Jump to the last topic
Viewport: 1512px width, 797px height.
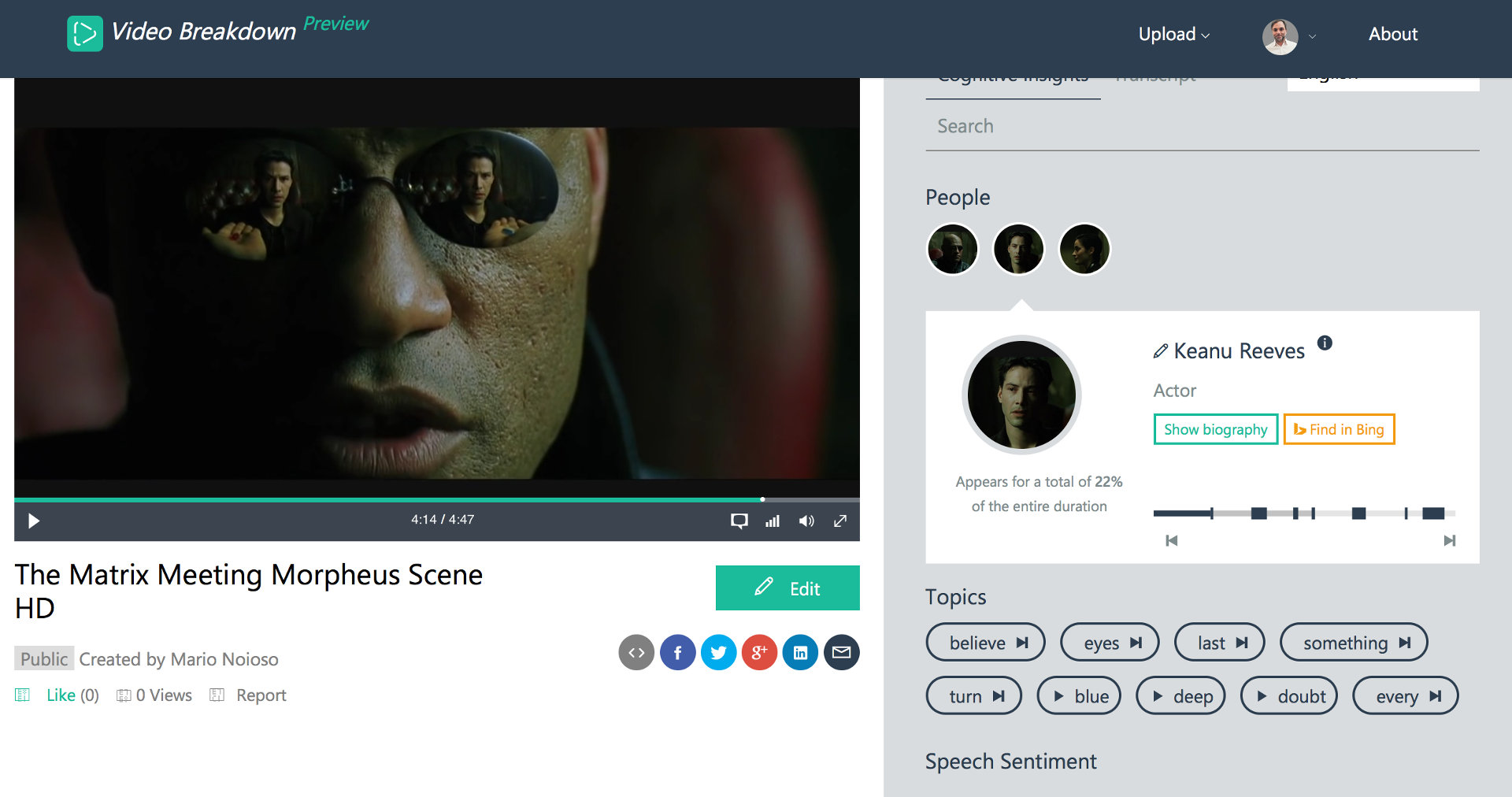pyautogui.click(x=1219, y=643)
